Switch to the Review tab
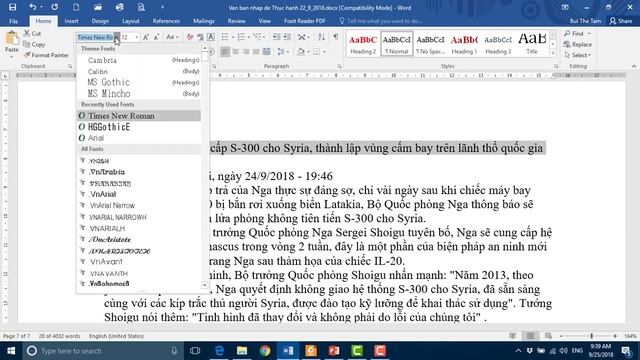 236,21
